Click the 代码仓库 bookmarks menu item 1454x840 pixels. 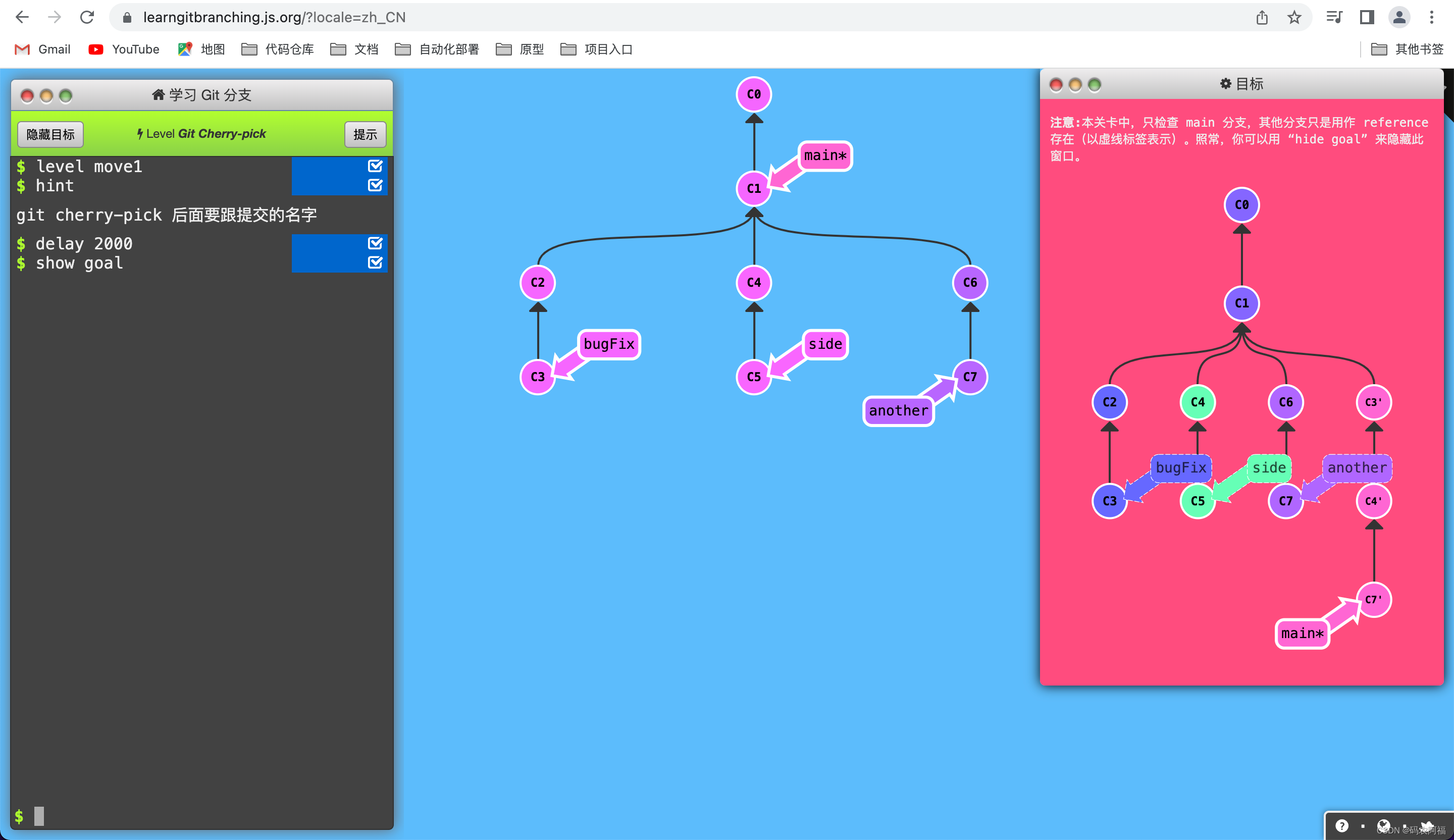coord(281,49)
